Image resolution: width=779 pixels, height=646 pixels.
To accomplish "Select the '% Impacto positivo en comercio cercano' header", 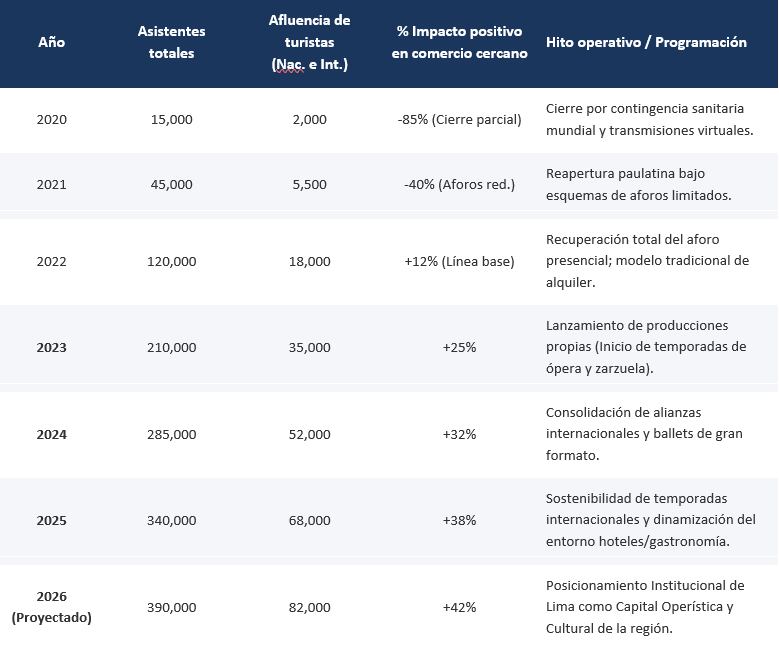I will click(460, 42).
